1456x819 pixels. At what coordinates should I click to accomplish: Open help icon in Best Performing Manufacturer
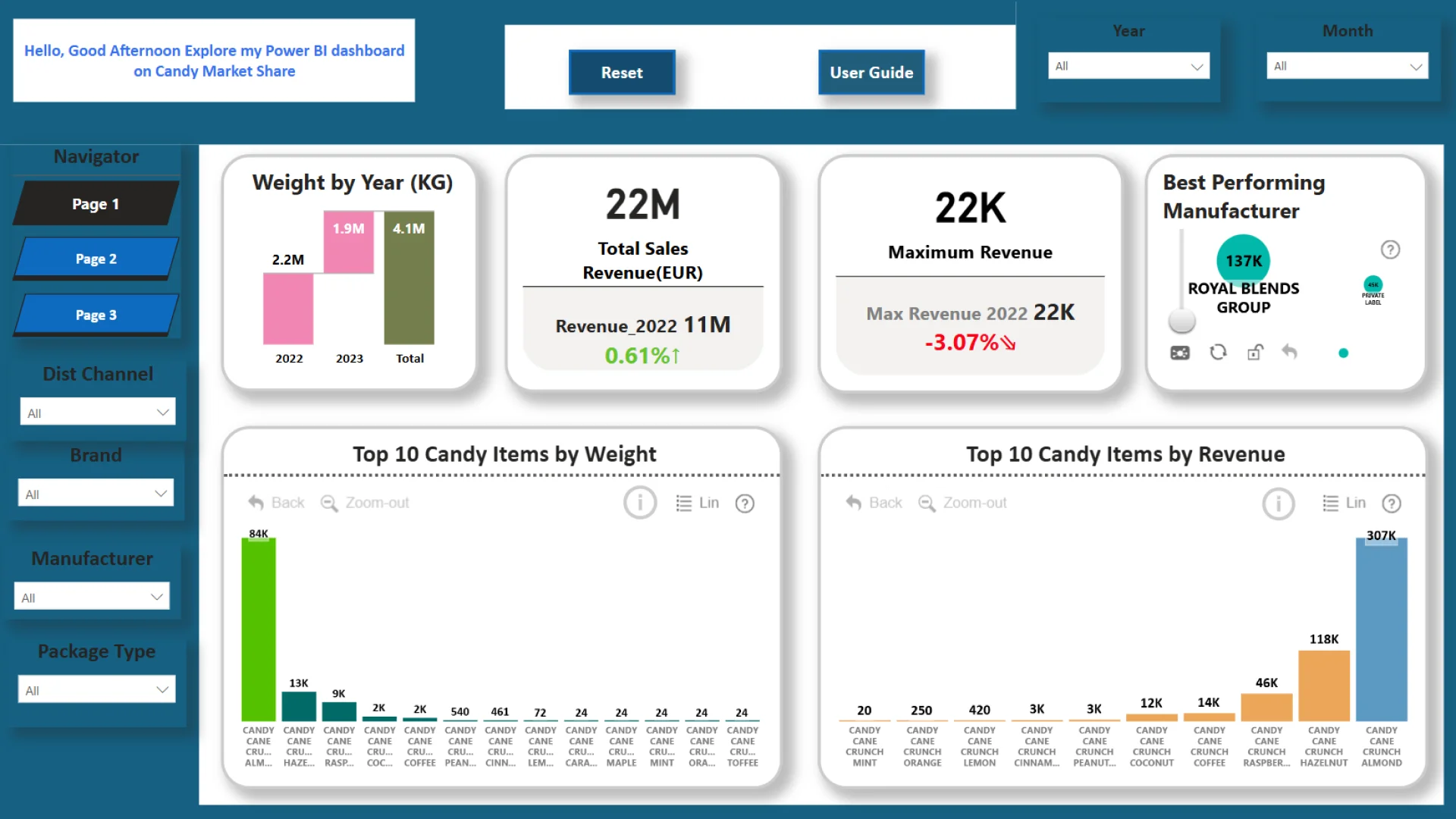[1390, 249]
